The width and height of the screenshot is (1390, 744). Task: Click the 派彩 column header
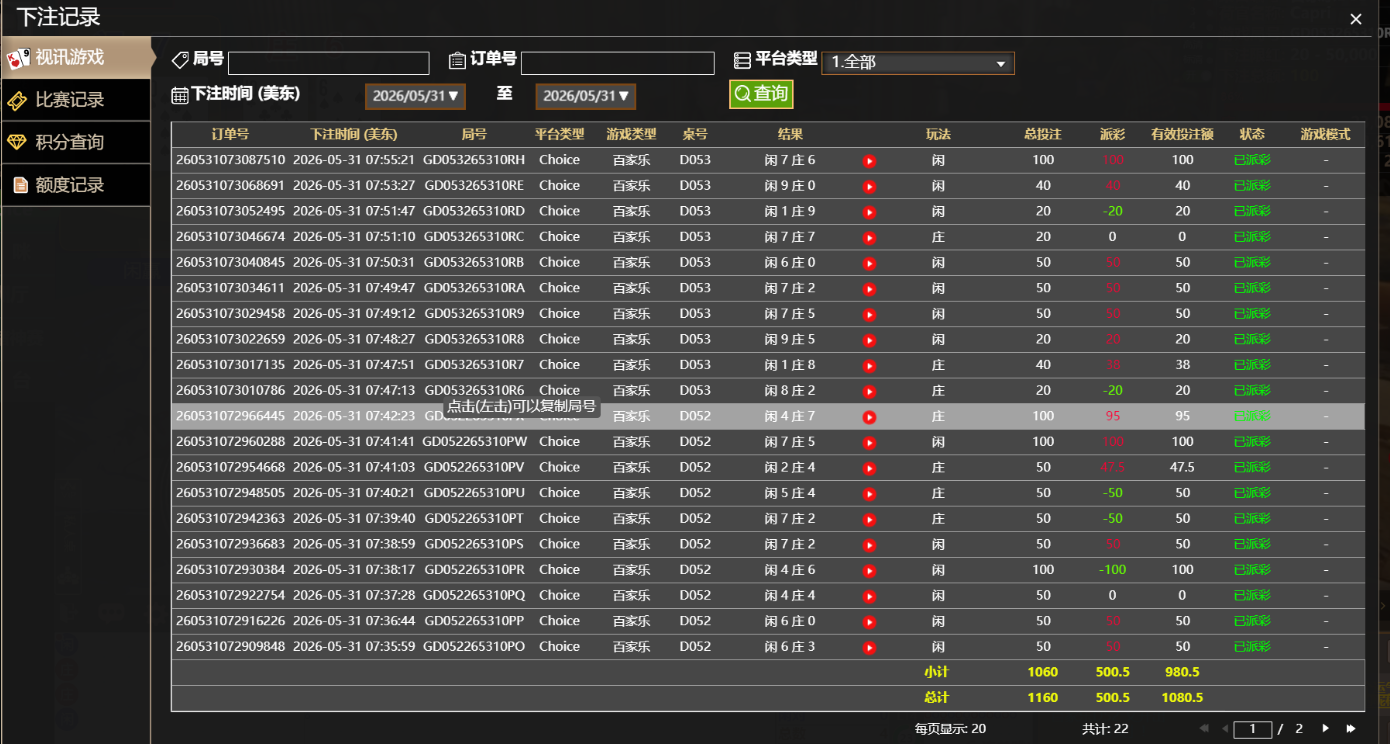point(1112,134)
